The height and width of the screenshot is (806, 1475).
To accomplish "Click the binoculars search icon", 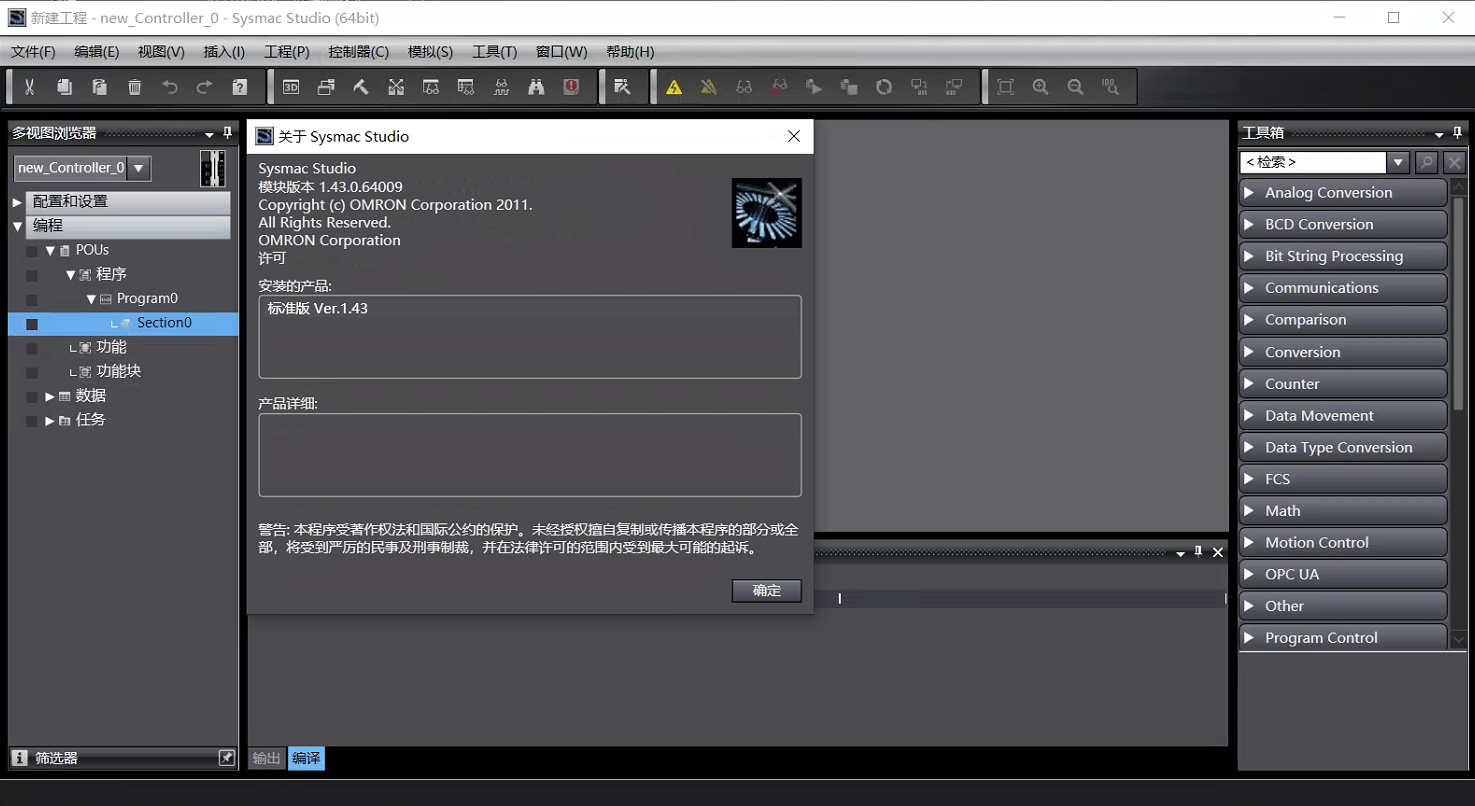I will [536, 87].
